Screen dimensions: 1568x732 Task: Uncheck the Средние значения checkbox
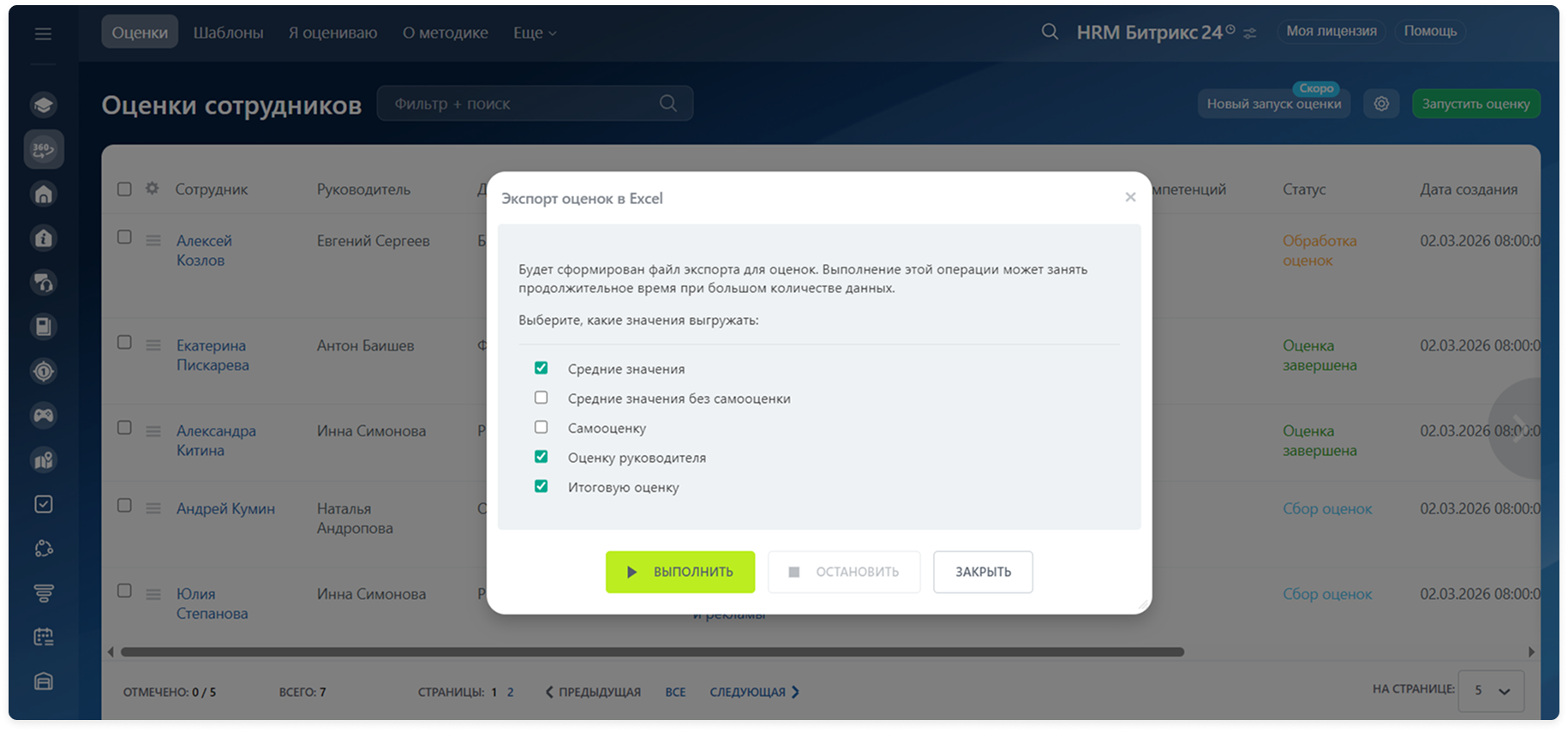point(541,368)
